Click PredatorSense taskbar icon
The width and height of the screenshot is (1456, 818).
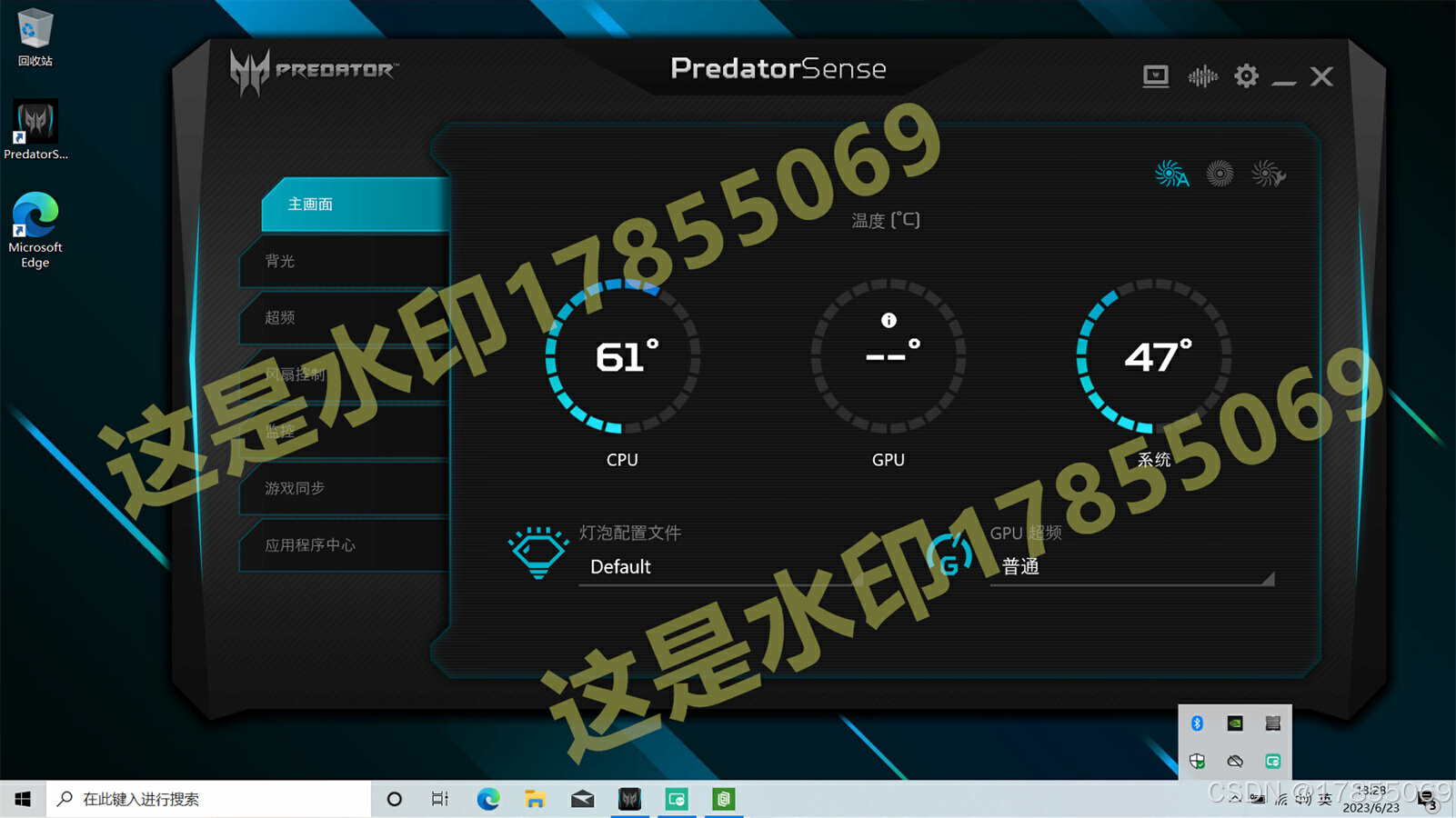[629, 799]
